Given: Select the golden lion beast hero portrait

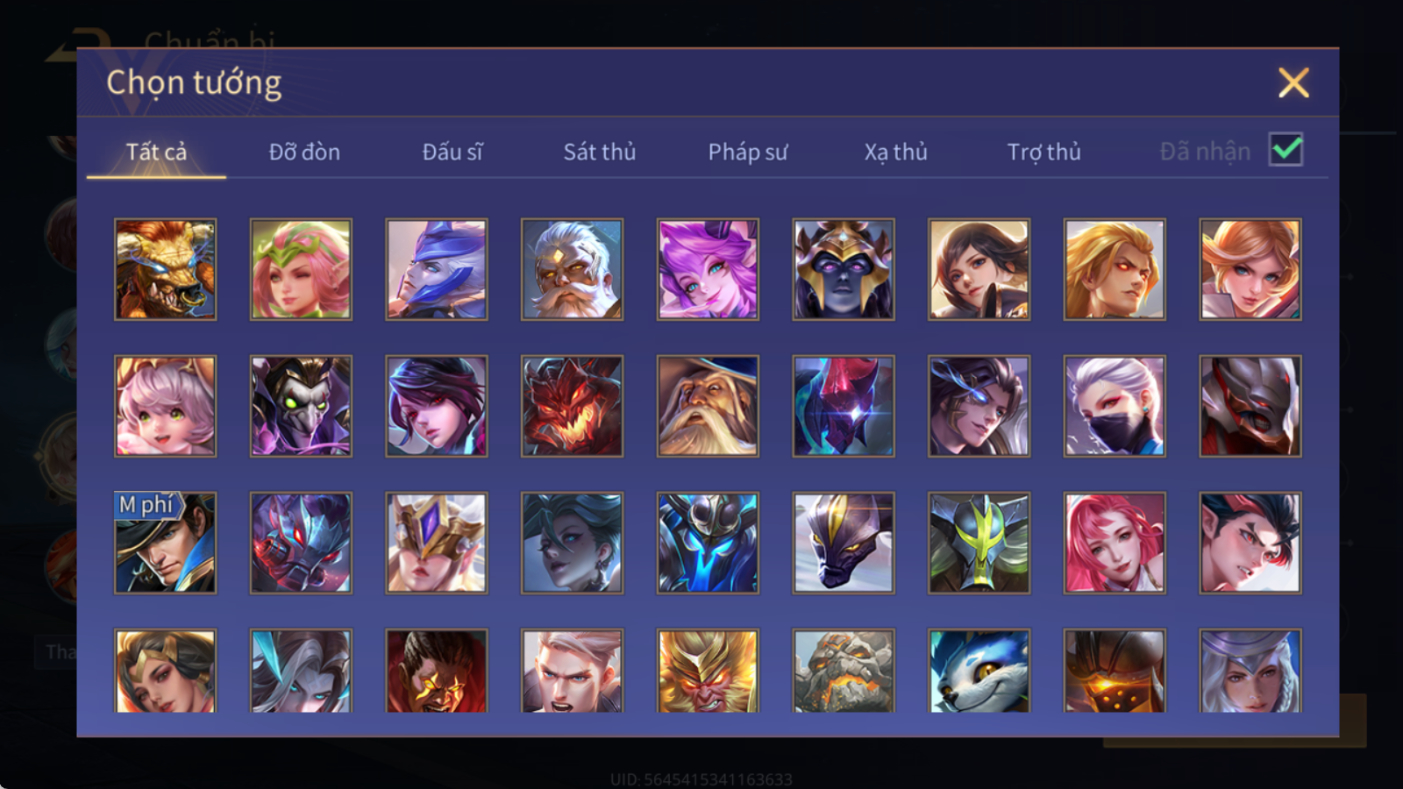Looking at the screenshot, I should pos(165,269).
